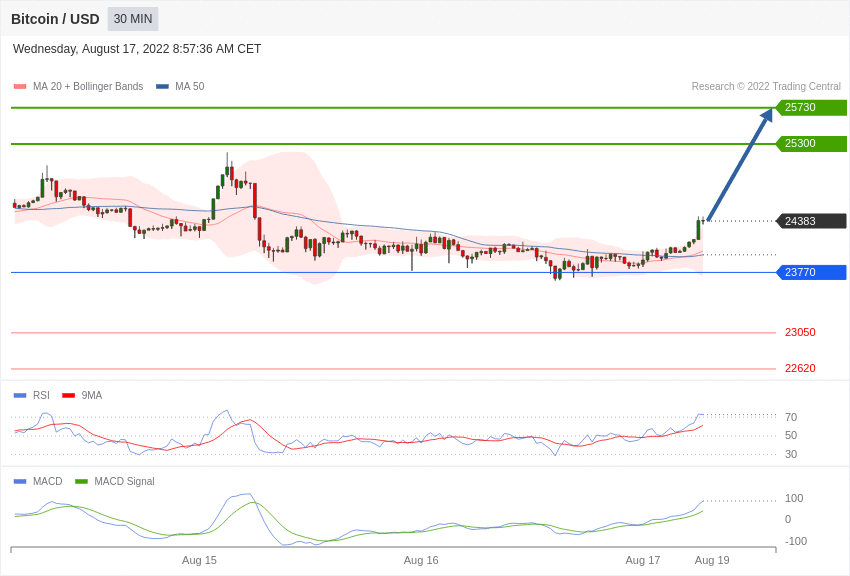Viewport: 850px width, 576px height.
Task: Click the pink MA 20 + Bollinger Bands legend swatch
Action: point(20,86)
